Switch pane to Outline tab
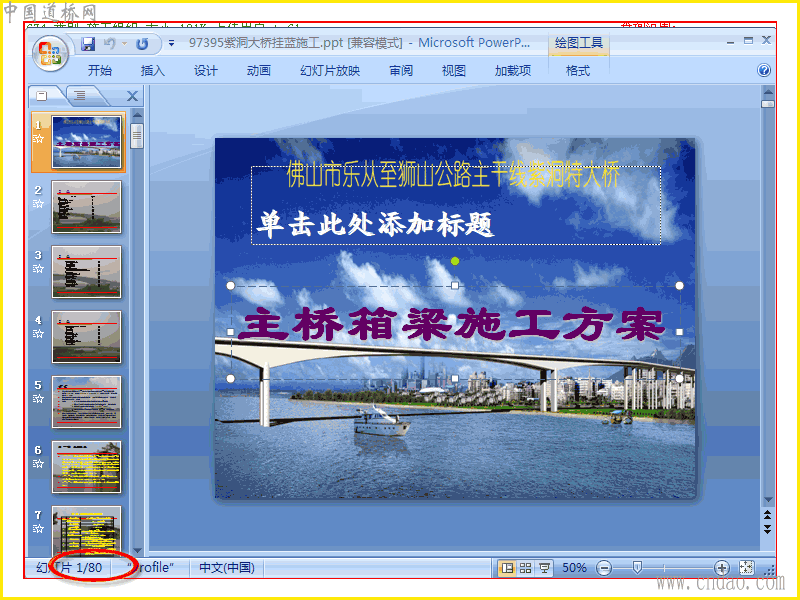 pos(81,95)
